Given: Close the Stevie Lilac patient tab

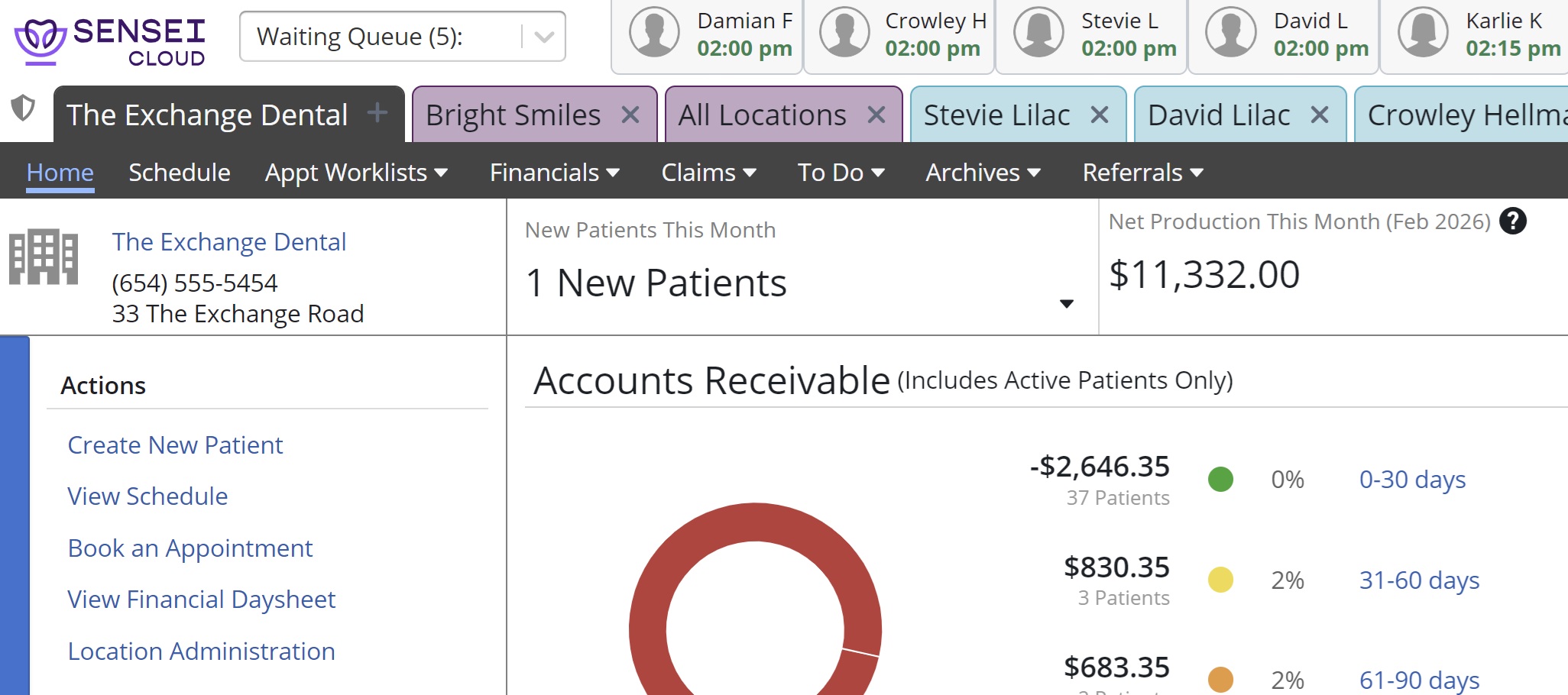Looking at the screenshot, I should click(x=1099, y=115).
